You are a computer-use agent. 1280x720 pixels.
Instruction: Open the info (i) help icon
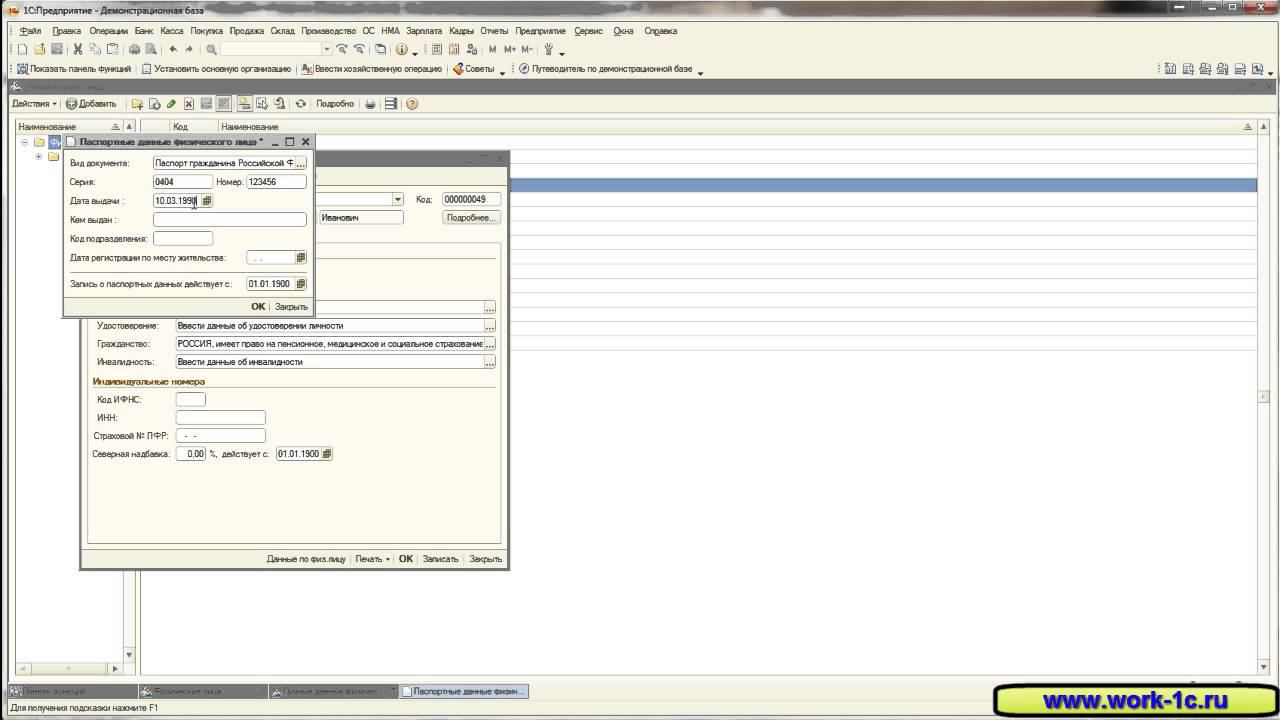[402, 49]
